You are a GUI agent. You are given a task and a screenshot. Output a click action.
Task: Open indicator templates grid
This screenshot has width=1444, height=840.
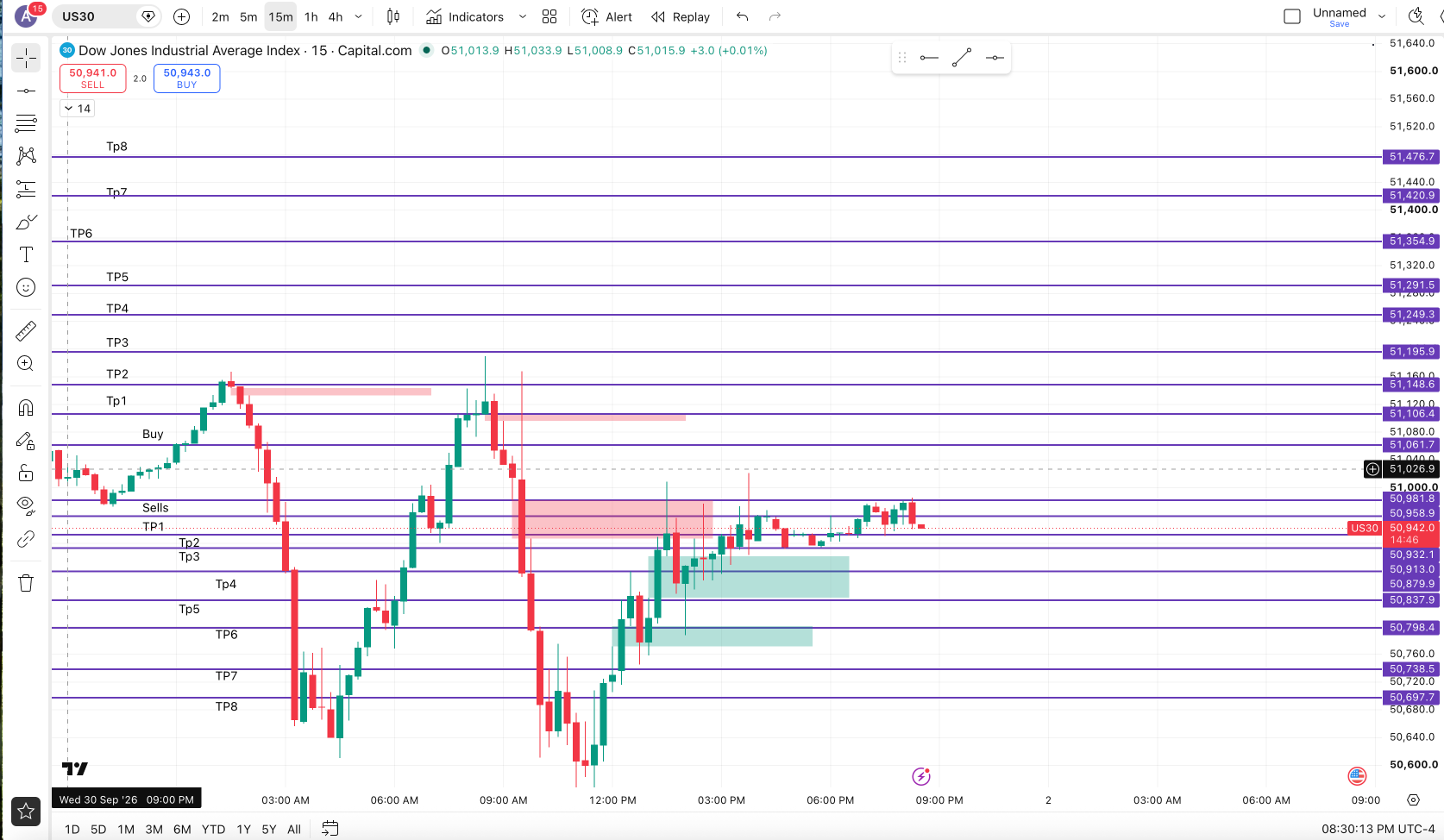pyautogui.click(x=549, y=16)
